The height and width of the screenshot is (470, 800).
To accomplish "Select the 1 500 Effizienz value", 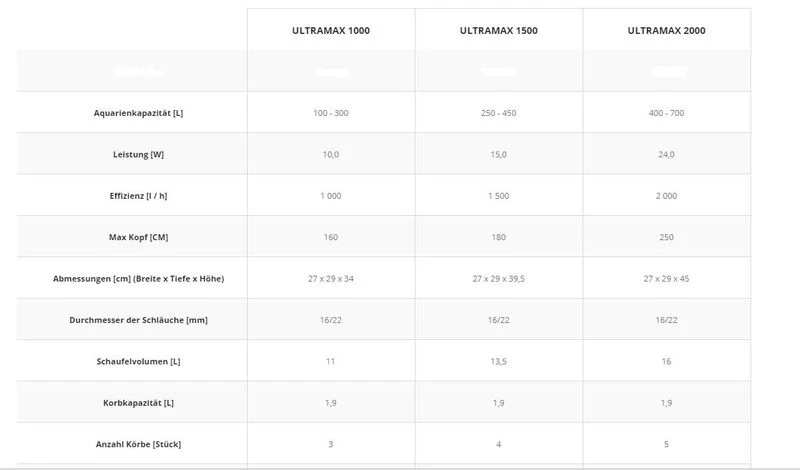I will tap(498, 196).
